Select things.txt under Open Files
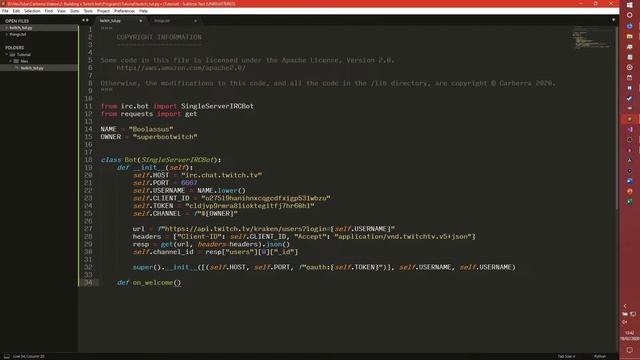Viewport: 640px width, 360px height. point(18,34)
